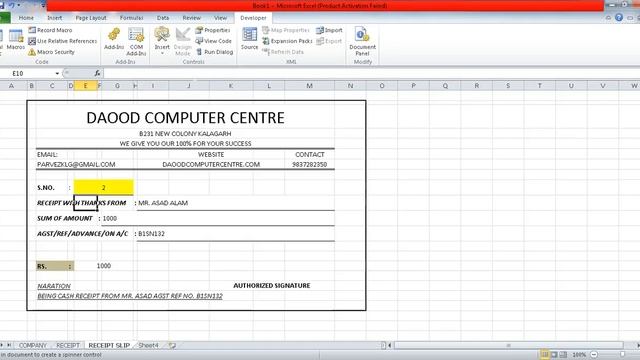Open control Properties
The width and height of the screenshot is (640, 360).
pos(213,30)
